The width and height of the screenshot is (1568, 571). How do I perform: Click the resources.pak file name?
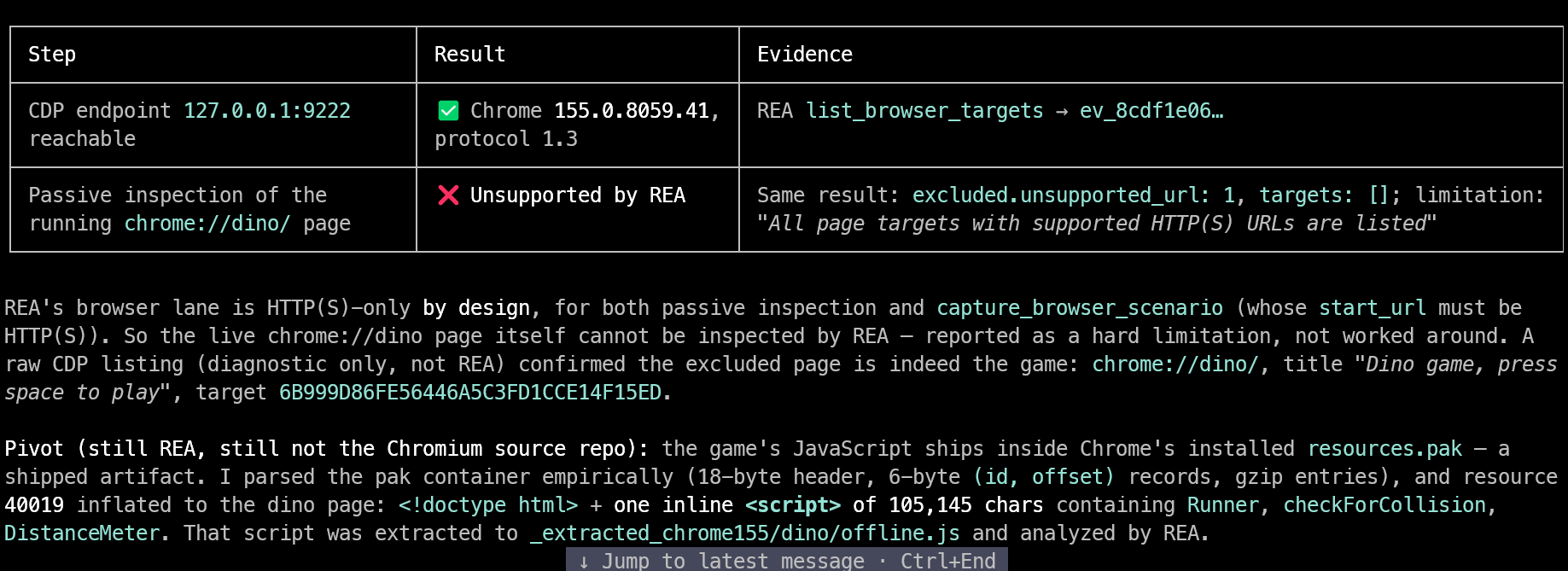[1384, 449]
